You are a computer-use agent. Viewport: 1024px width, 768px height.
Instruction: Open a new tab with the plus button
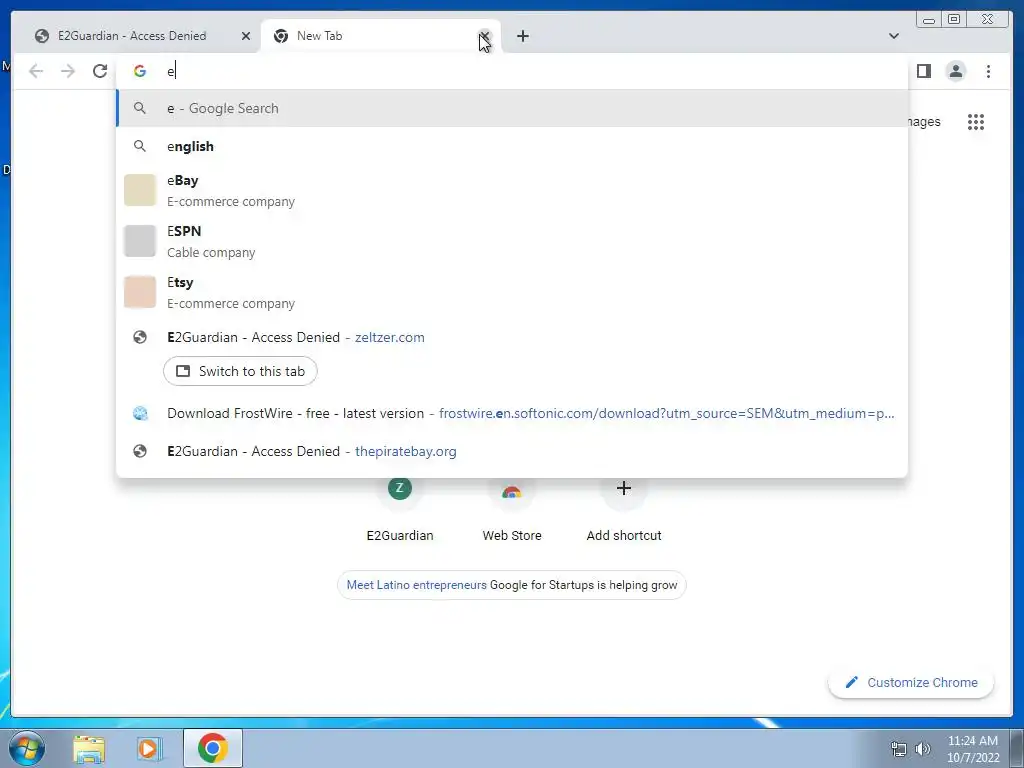[522, 36]
